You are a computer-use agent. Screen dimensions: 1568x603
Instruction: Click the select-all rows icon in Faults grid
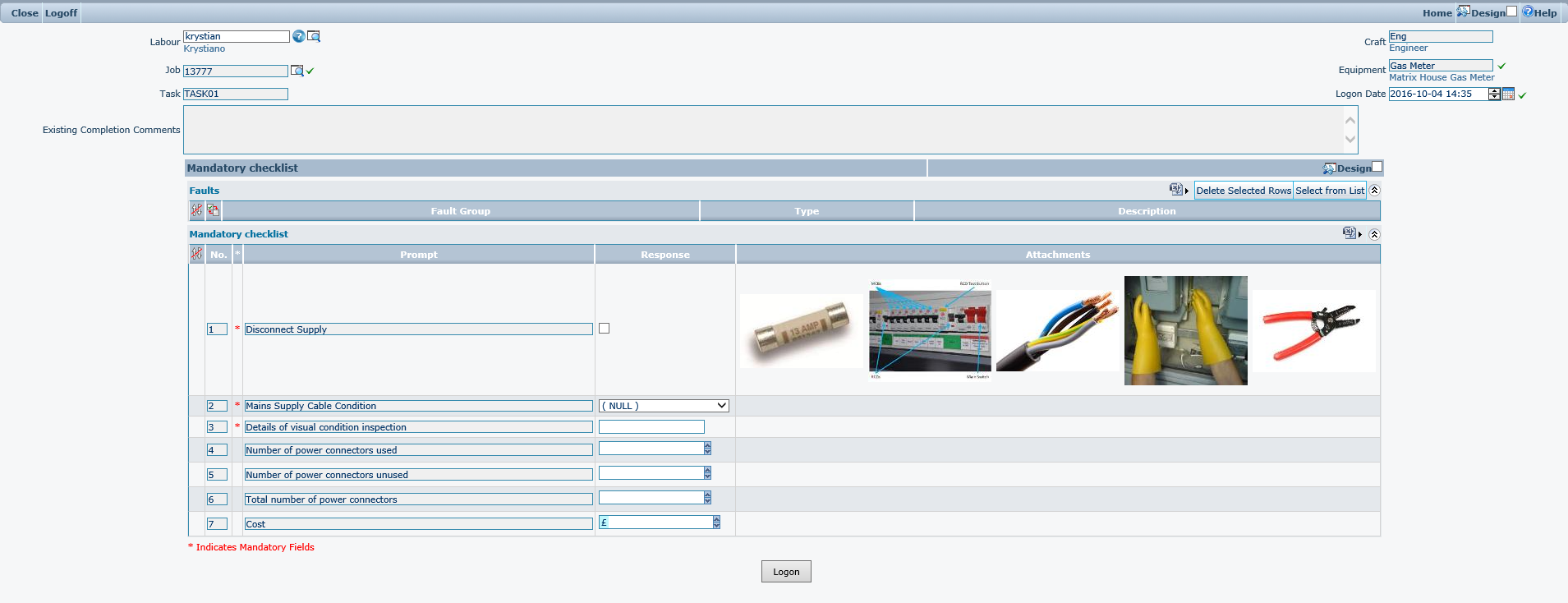pyautogui.click(x=214, y=210)
